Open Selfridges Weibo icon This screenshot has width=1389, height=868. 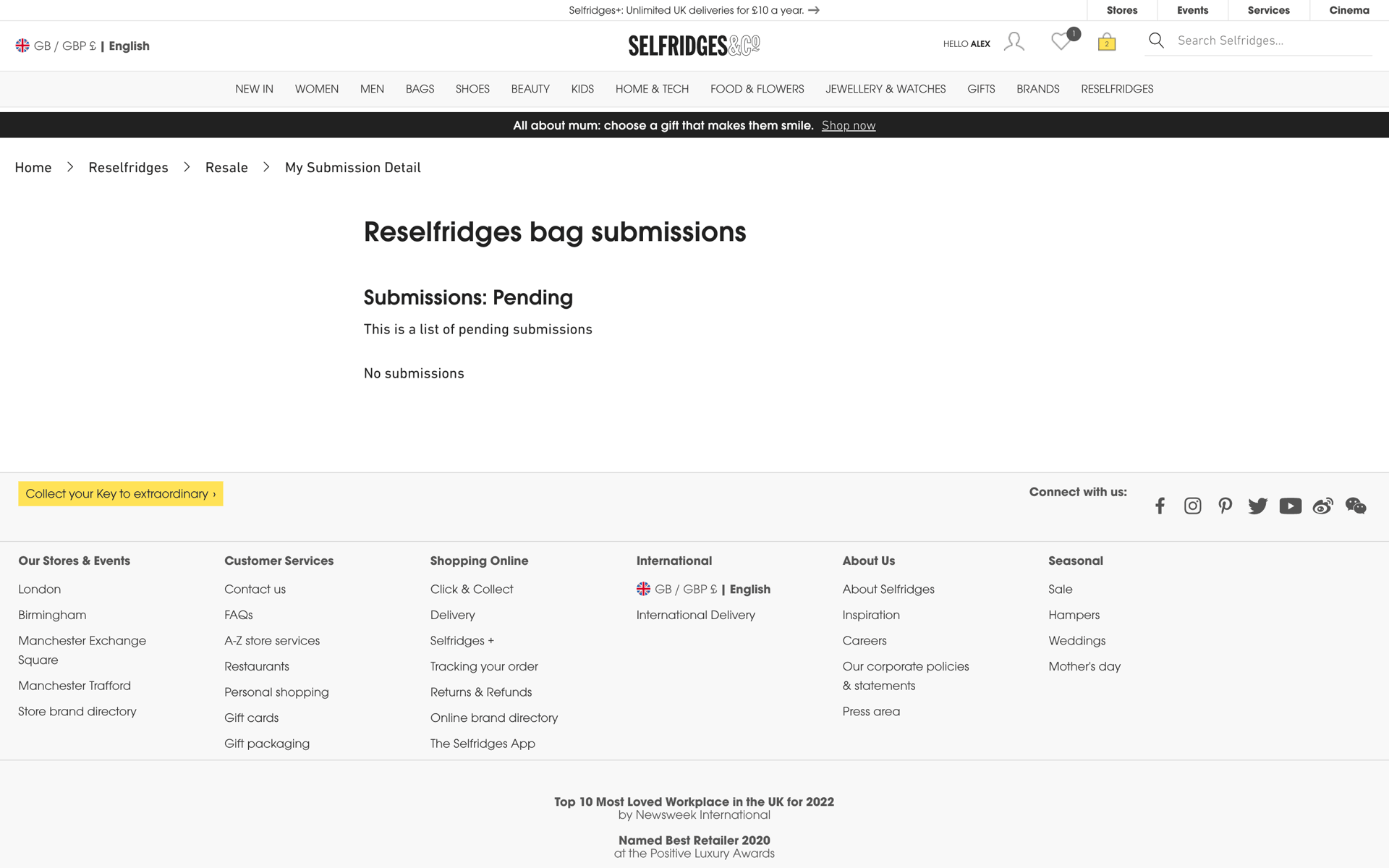(x=1322, y=506)
